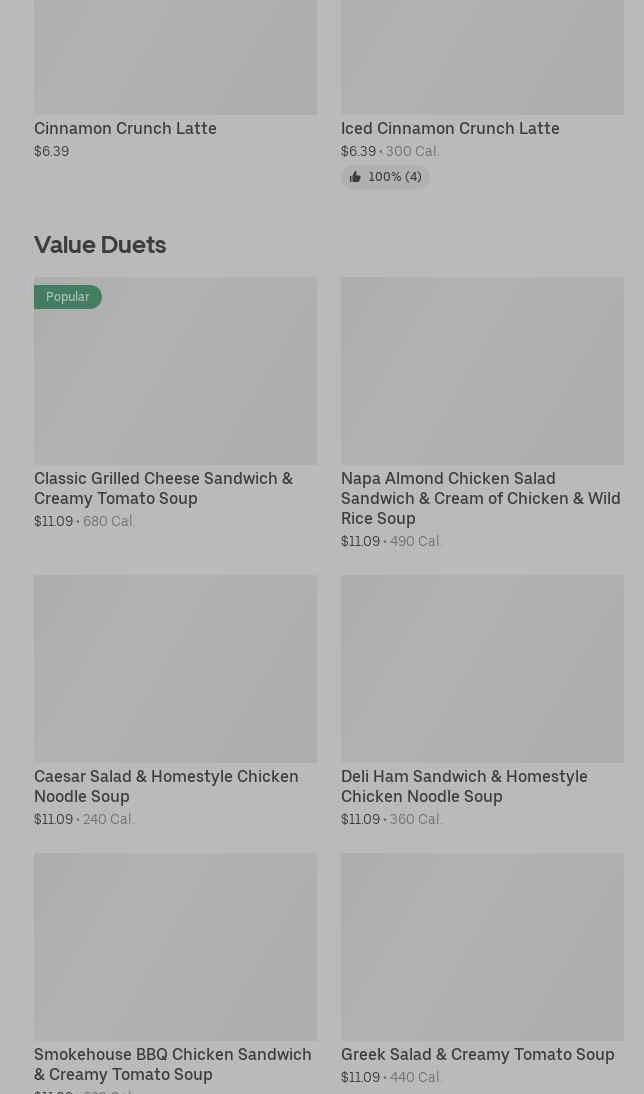Click Deli Ham Sandwich & Homestyle Chicken Noodle title
Viewport: 644px width, 1094px height.
(464, 786)
